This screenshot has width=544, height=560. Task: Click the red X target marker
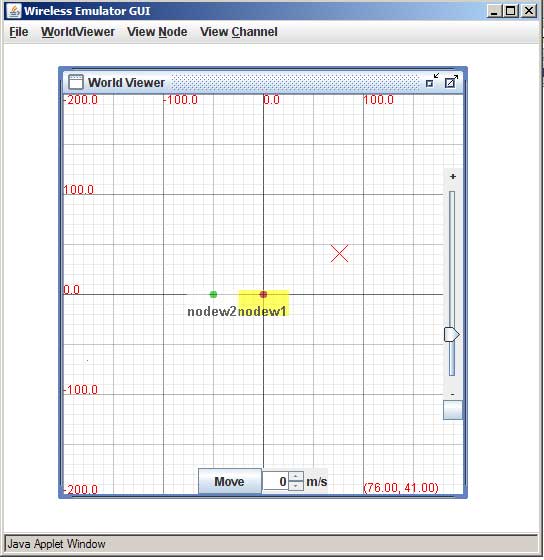(339, 254)
